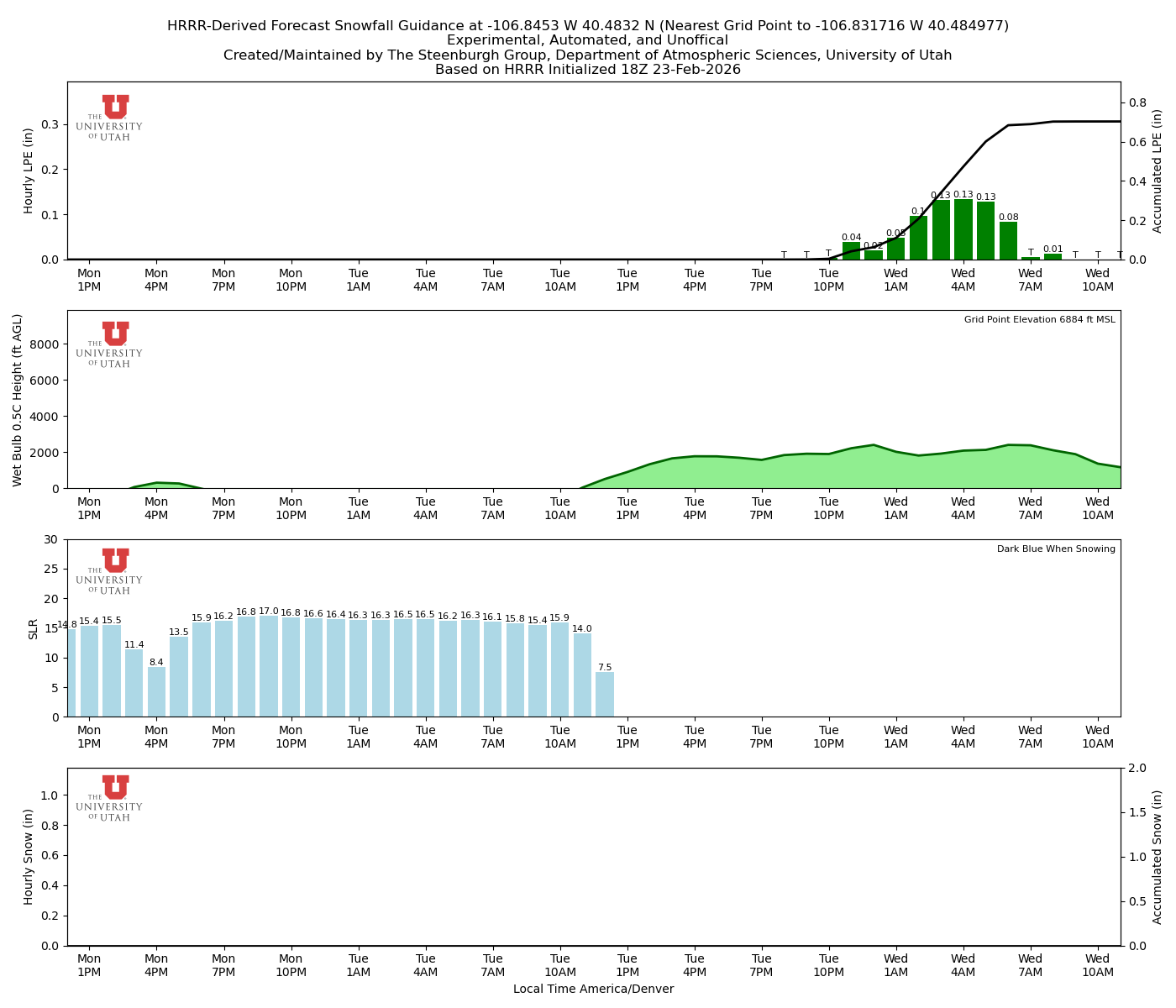
Task: Select the SLR bar labeled 11.4
Action: pyautogui.click(x=134, y=683)
